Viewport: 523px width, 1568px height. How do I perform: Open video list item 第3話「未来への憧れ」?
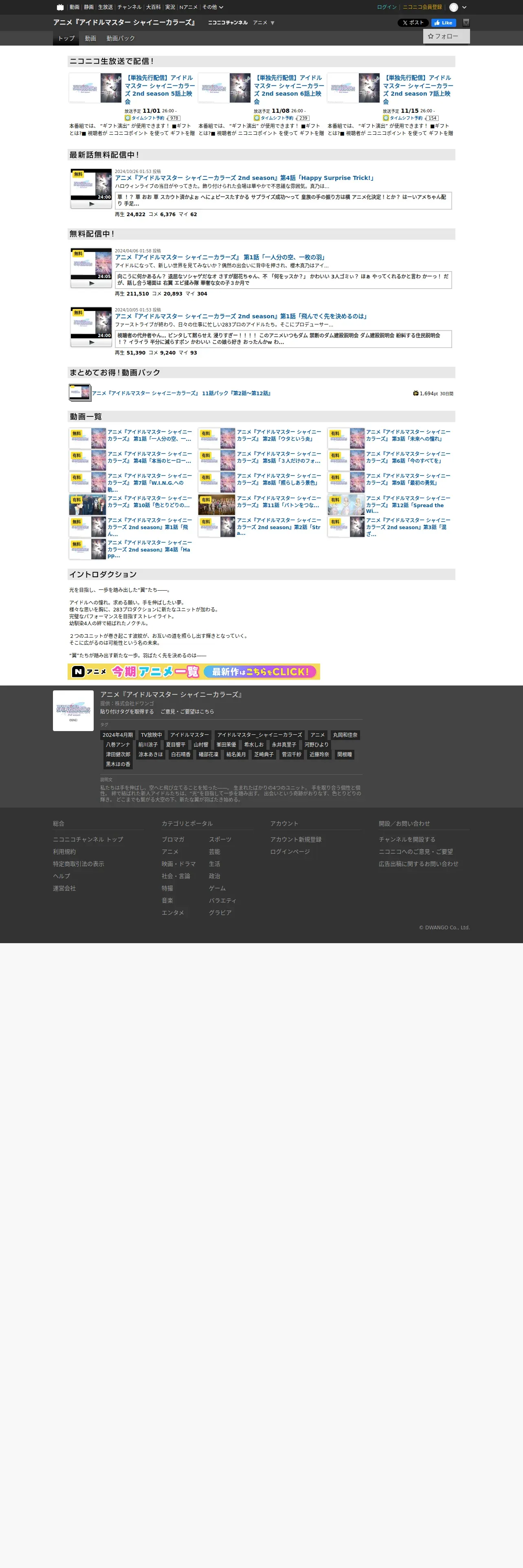point(408,435)
